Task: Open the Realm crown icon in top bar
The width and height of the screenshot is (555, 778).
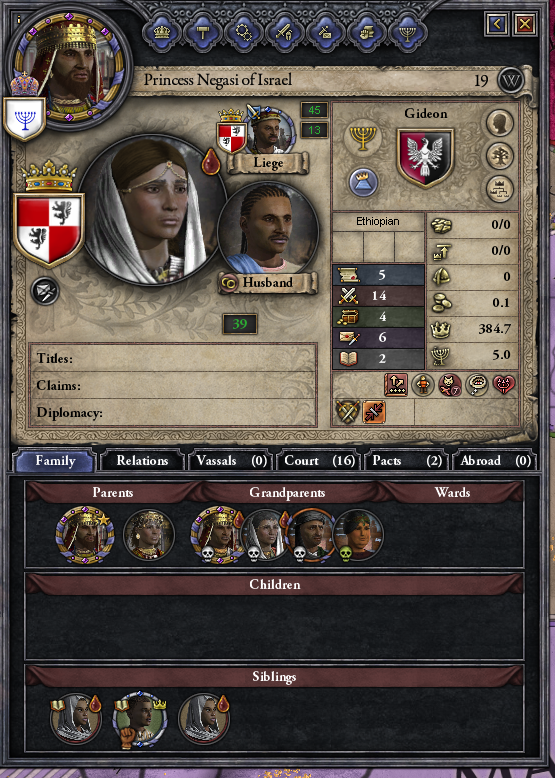Action: coord(162,33)
